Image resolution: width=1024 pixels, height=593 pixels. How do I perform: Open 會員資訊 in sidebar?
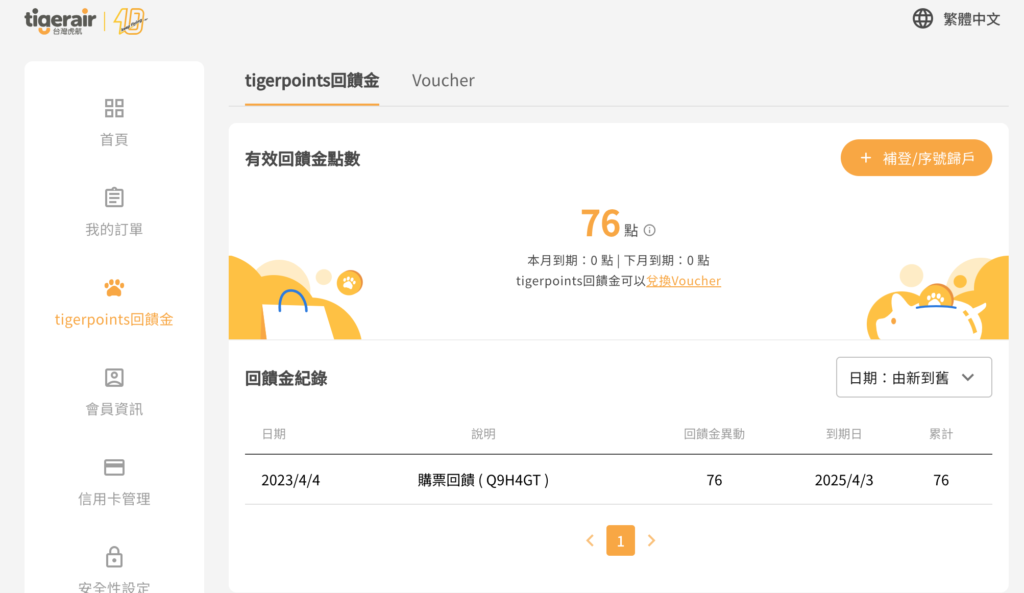114,409
